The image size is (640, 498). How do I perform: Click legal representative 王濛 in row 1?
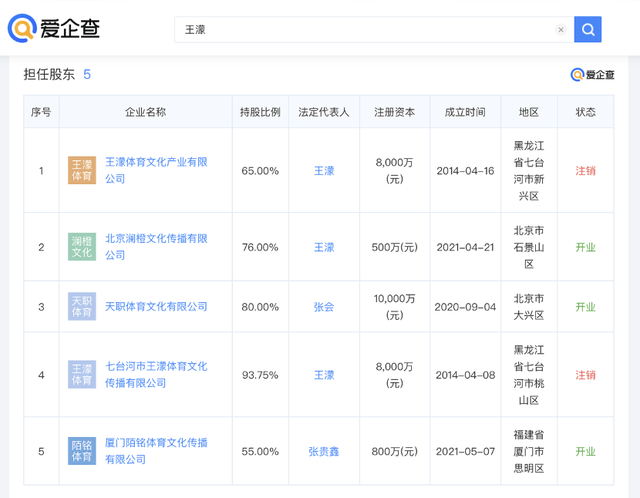pos(324,171)
